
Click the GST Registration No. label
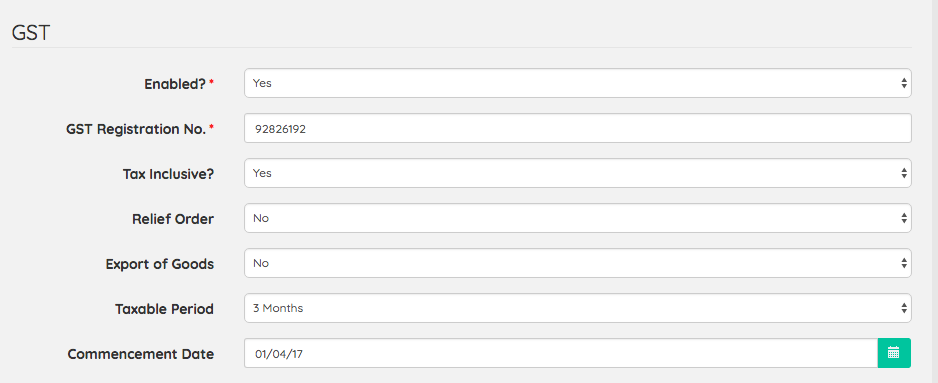coord(136,129)
